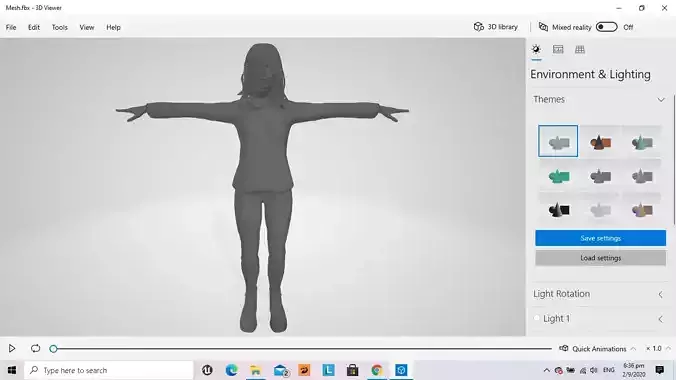This screenshot has height=380, width=676.
Task: Click the network icon in system tray
Action: (583, 370)
